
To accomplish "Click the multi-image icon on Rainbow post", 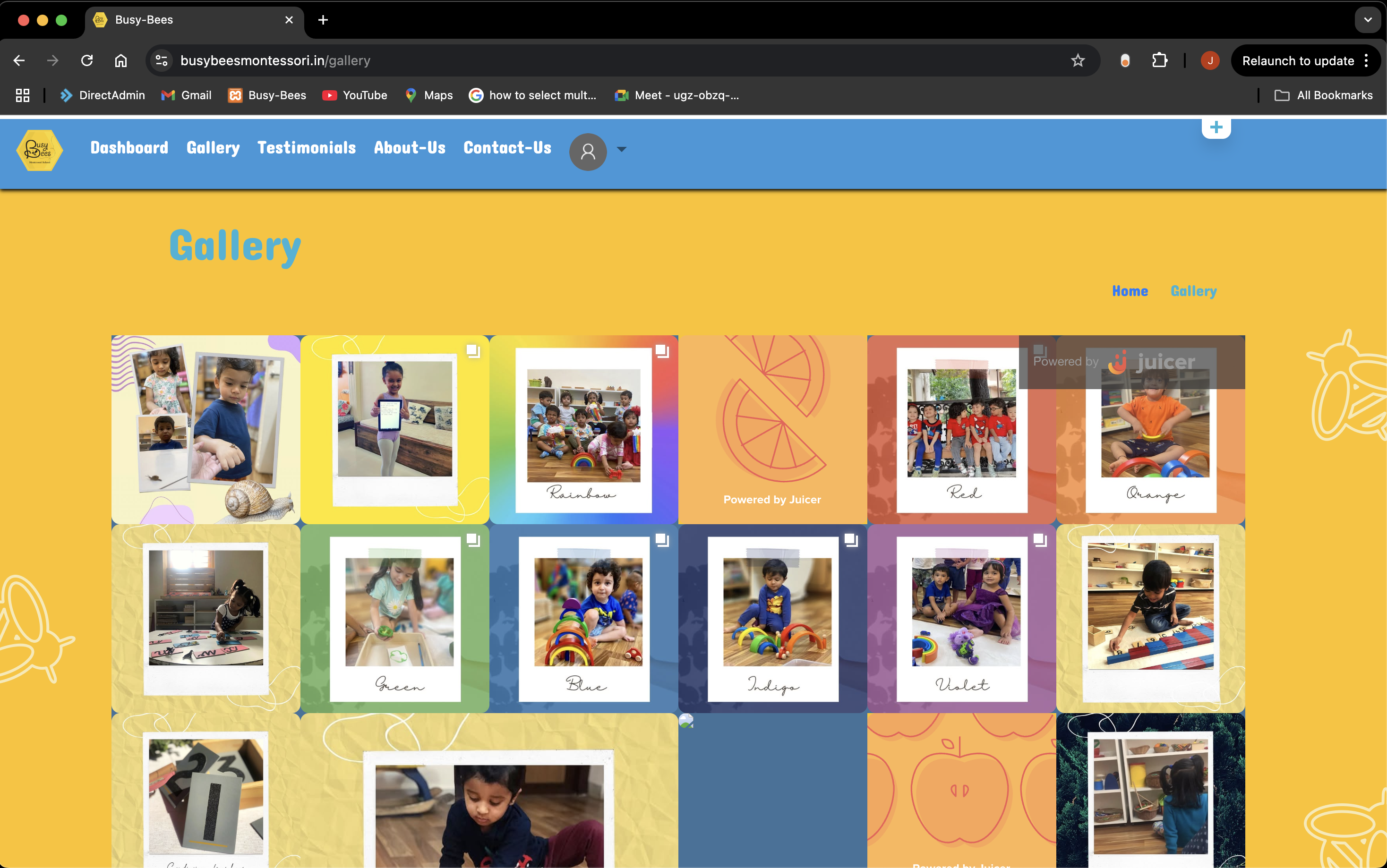I will (x=662, y=351).
